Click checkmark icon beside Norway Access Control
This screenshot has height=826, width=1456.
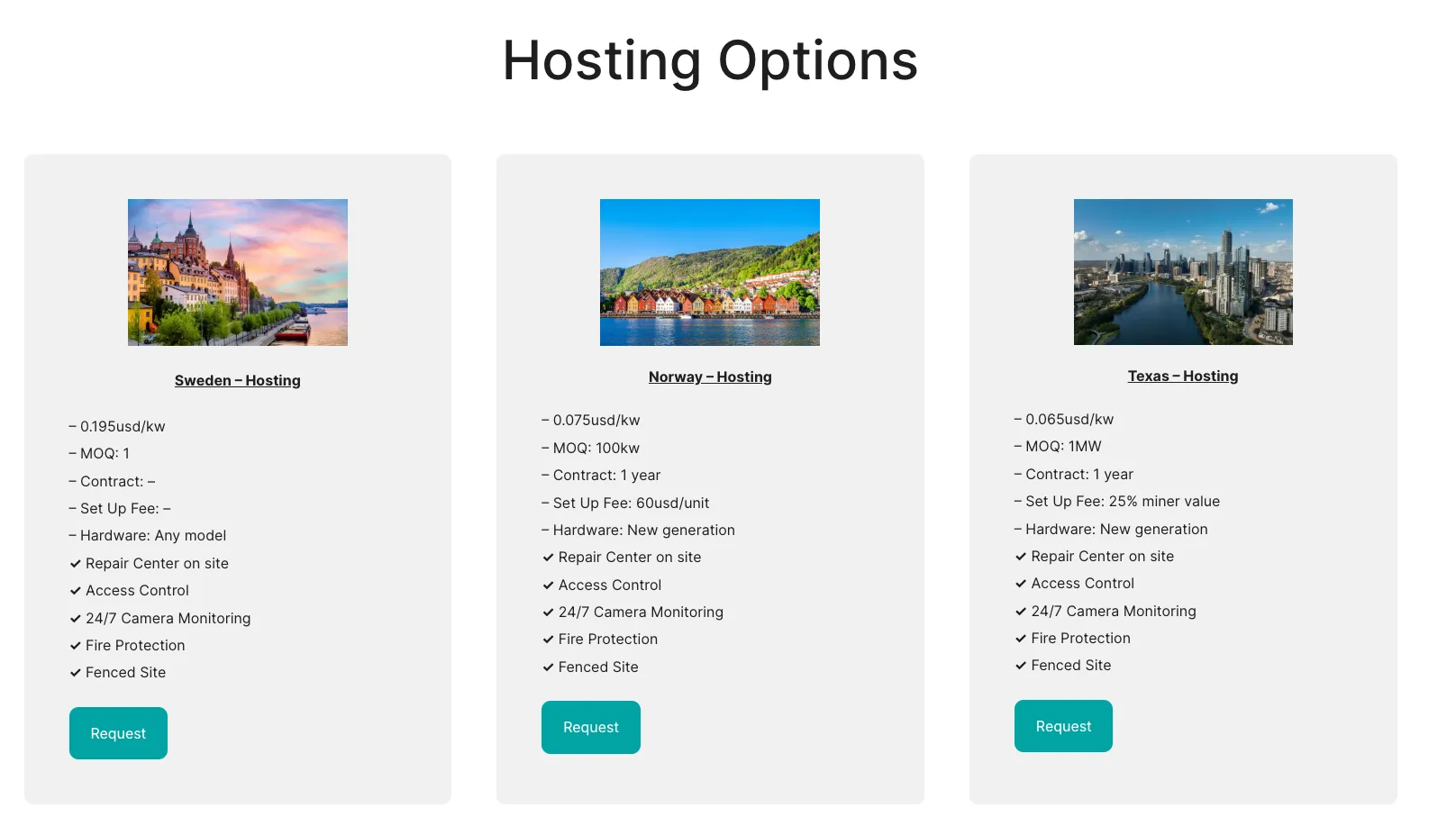tap(548, 585)
